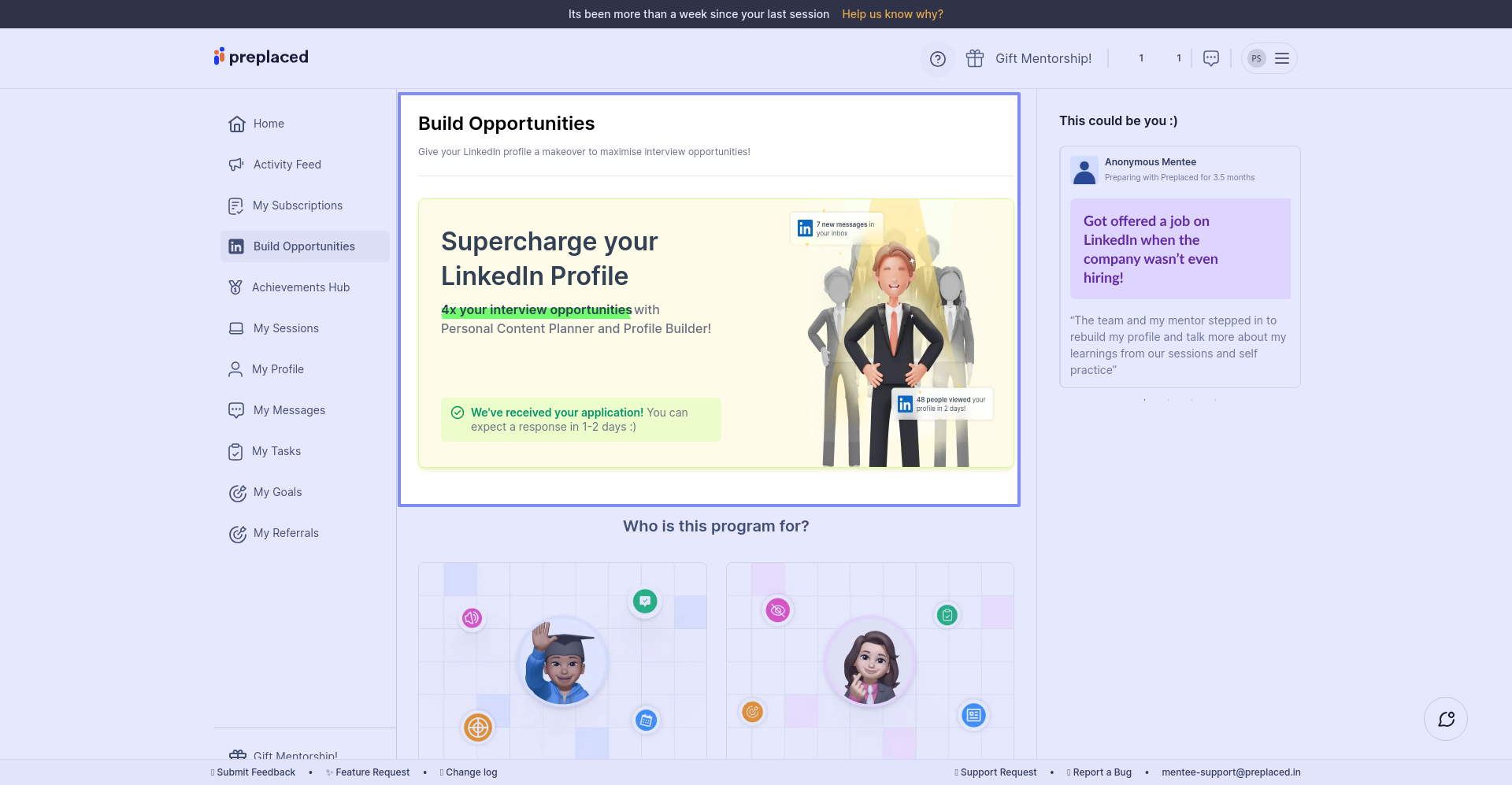Click the green clipboard icon on second card
Screen dimensions: 1512x785
tap(947, 615)
